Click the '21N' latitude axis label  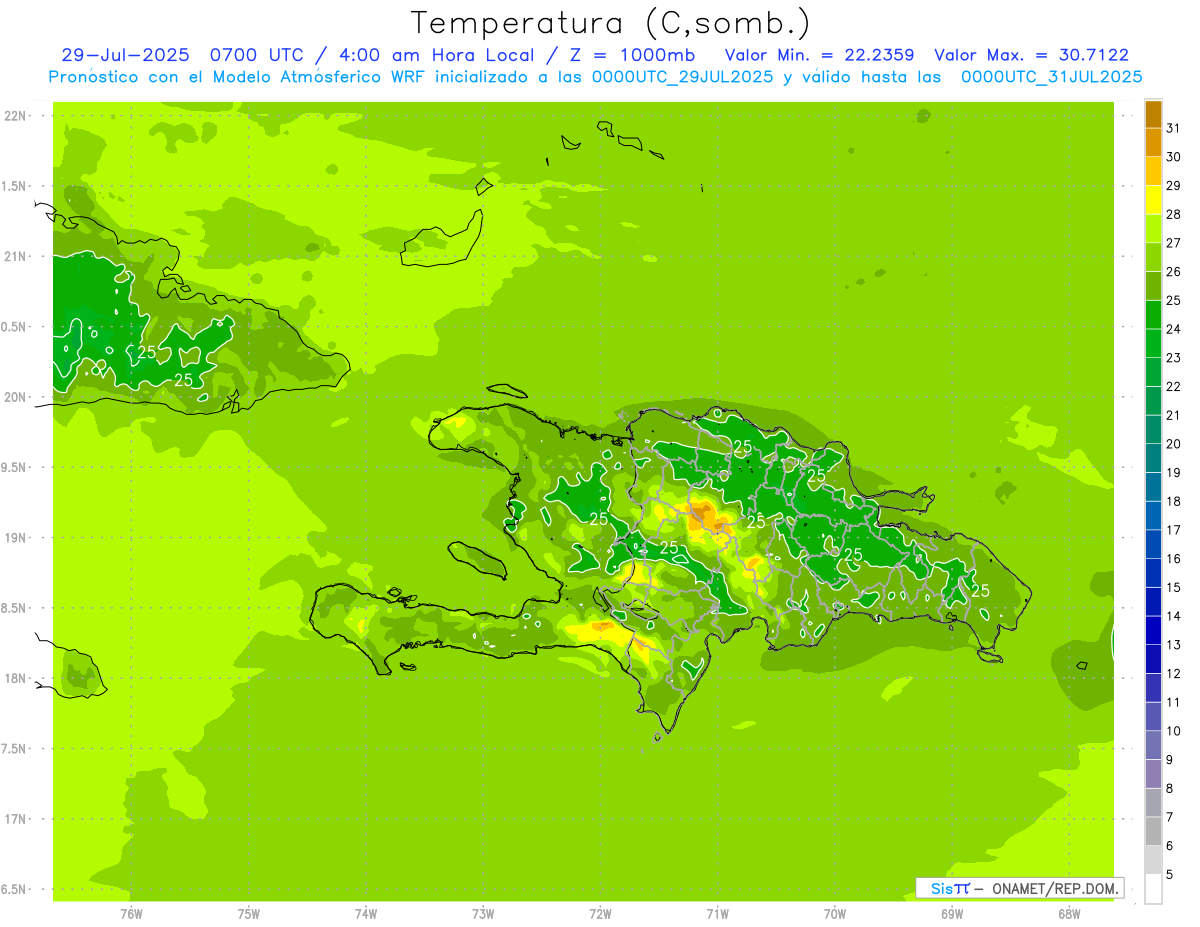click(15, 257)
